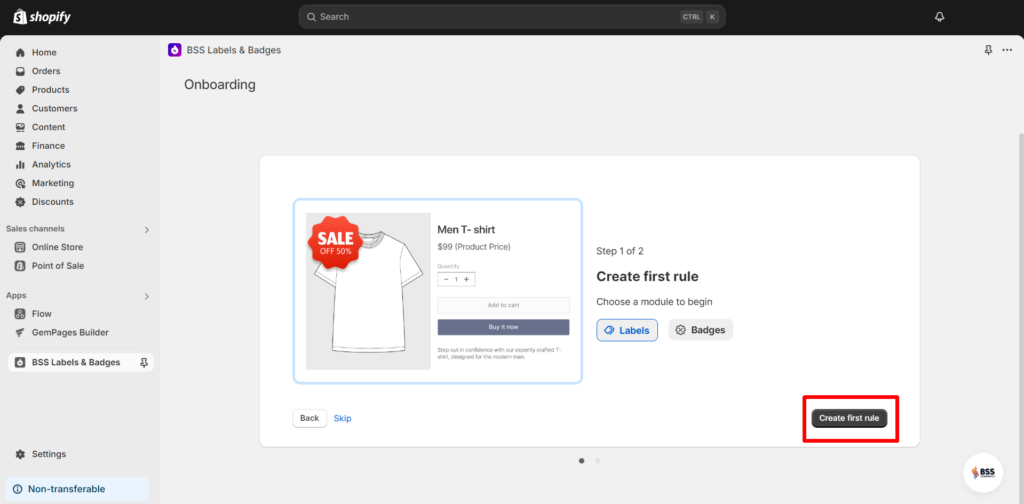Click the BSS Labels & Badges app logo icon
The image size is (1024, 504).
point(174,50)
